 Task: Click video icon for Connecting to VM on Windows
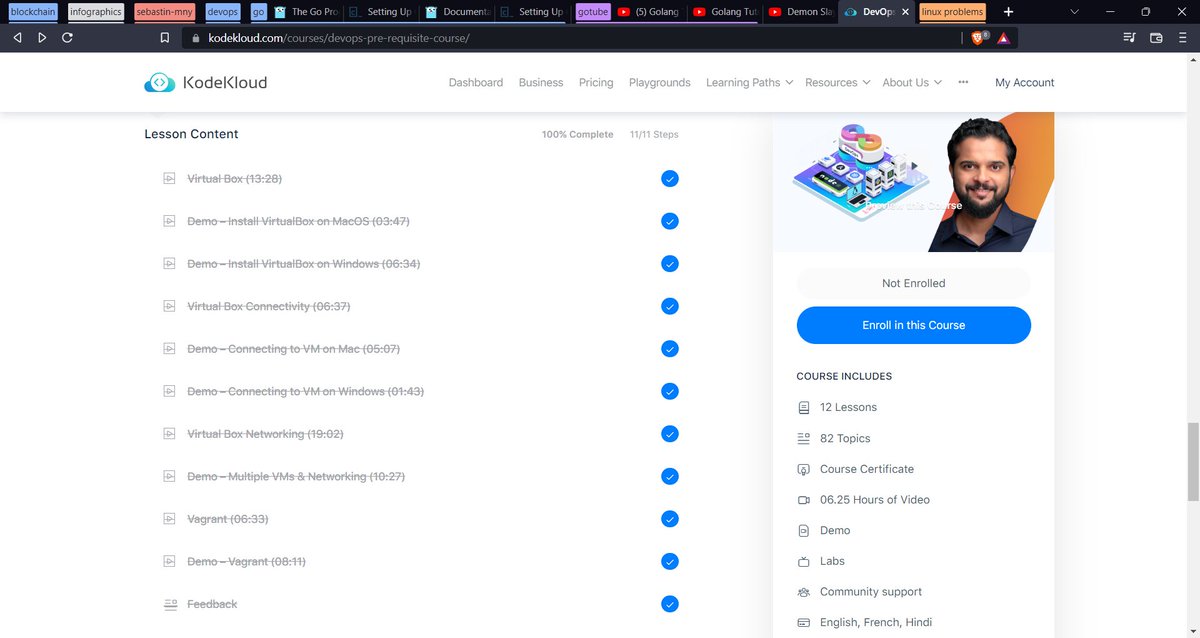click(170, 391)
